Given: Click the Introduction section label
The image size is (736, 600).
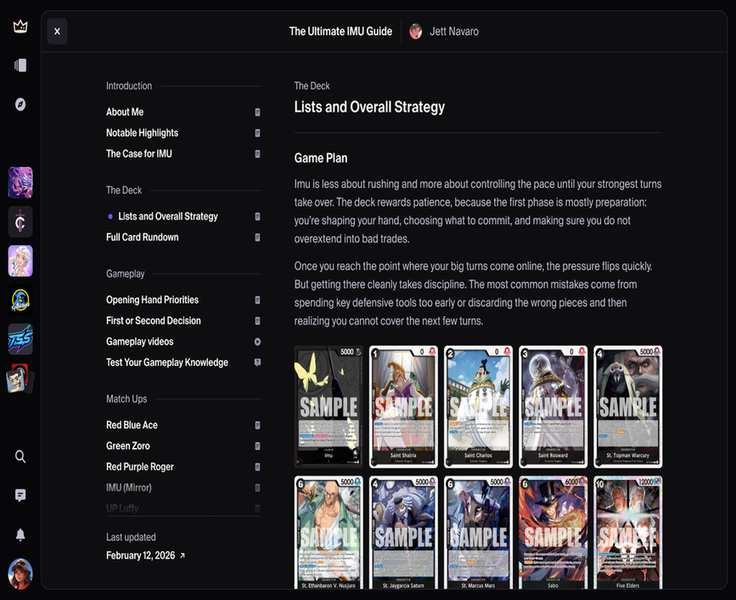Looking at the screenshot, I should coord(129,86).
